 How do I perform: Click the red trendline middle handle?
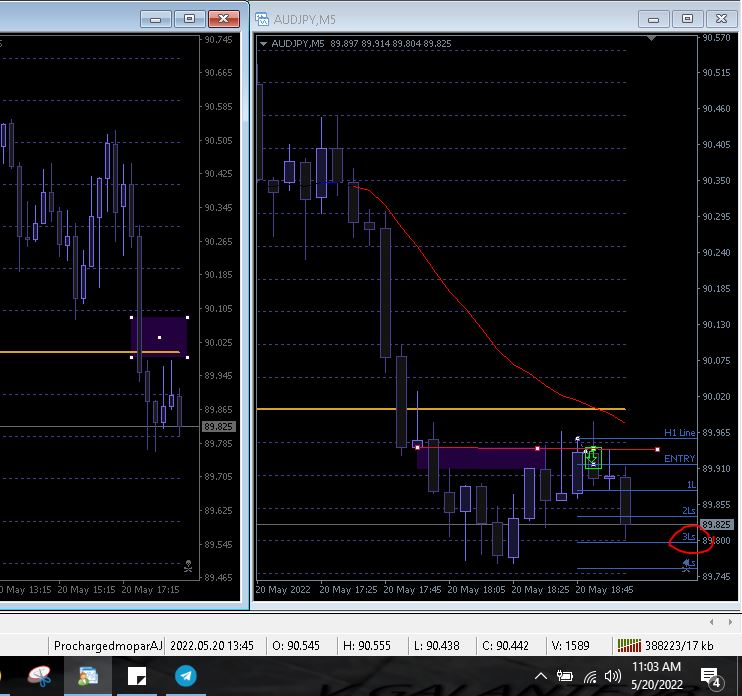537,448
